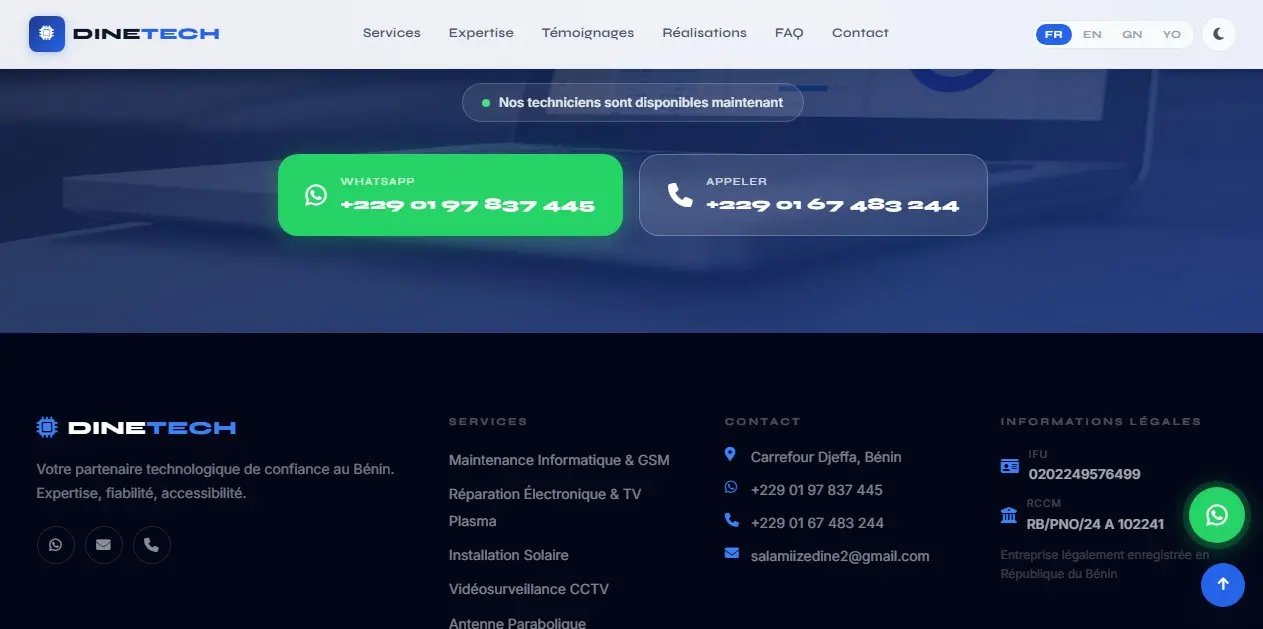
Task: Open the Services menu item
Action: tap(391, 33)
